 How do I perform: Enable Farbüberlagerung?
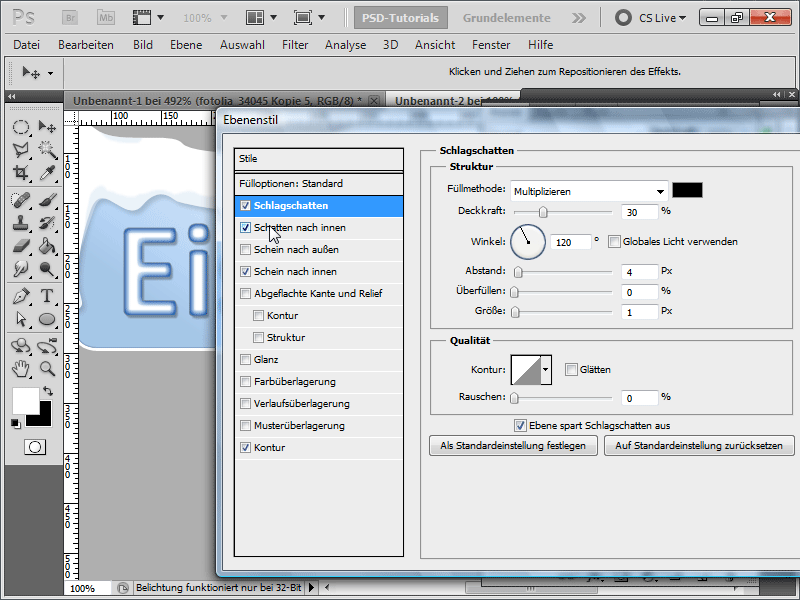[245, 382]
